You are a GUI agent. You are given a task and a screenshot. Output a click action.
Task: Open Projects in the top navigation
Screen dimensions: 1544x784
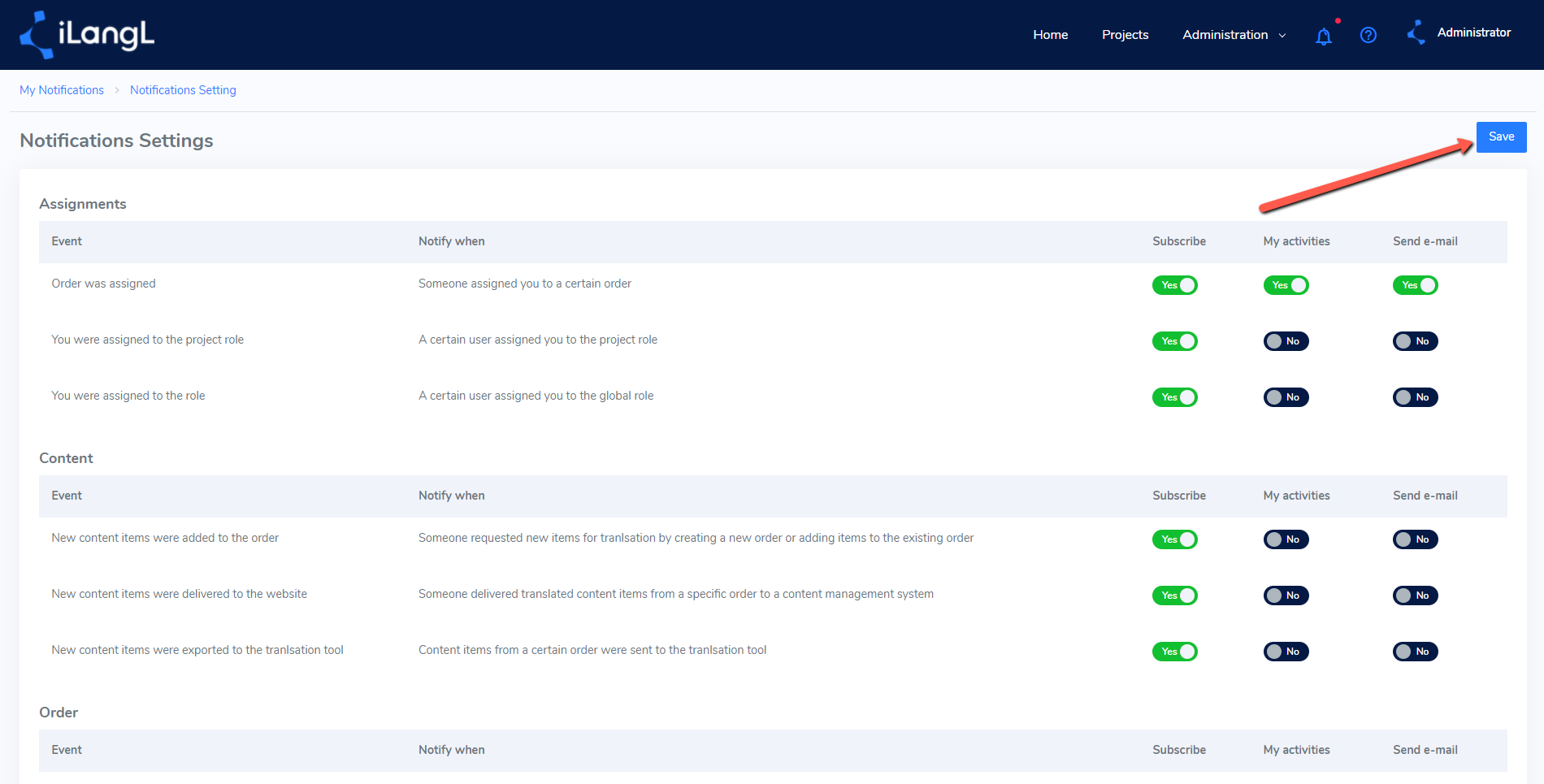[x=1125, y=35]
